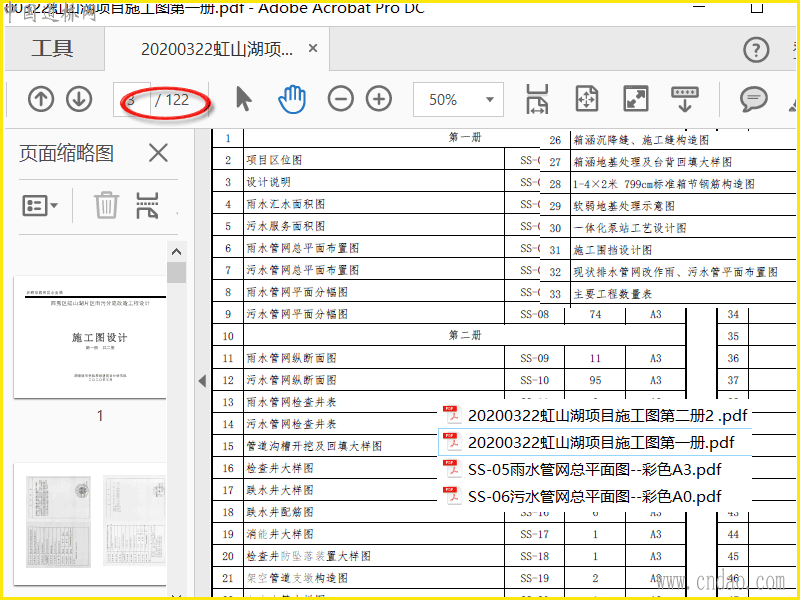The image size is (800, 600).
Task: Click the 污水管网纵断面图 entry
Action: coord(292,380)
